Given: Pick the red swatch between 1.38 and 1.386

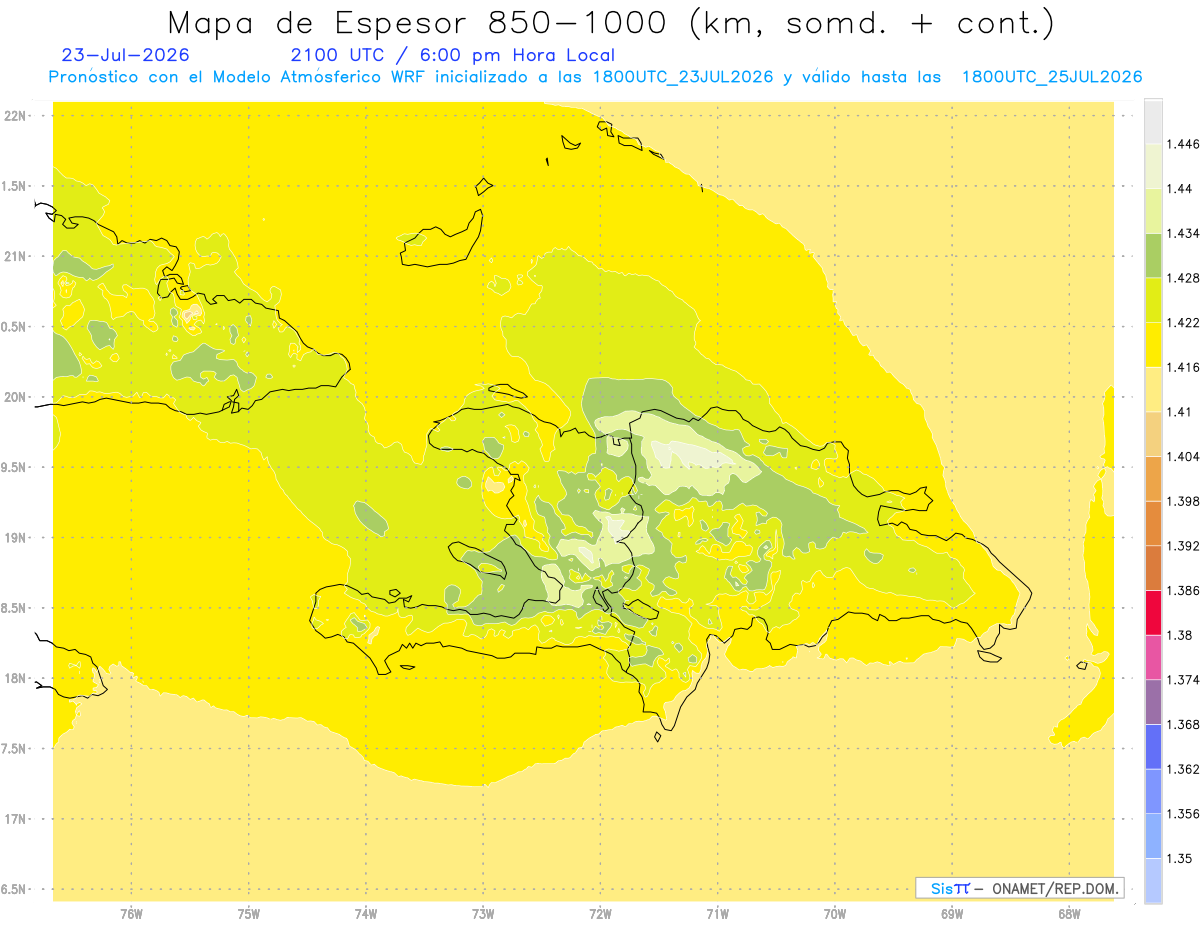Looking at the screenshot, I should [x=1153, y=612].
